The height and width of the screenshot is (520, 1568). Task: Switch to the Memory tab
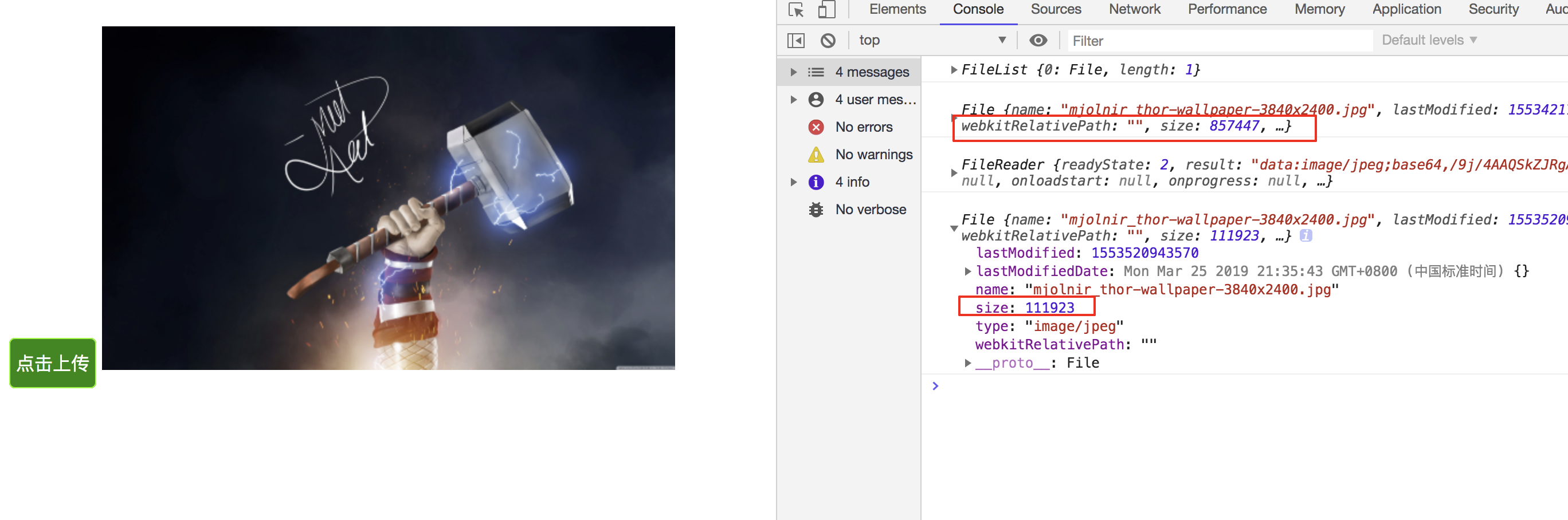coord(1319,10)
